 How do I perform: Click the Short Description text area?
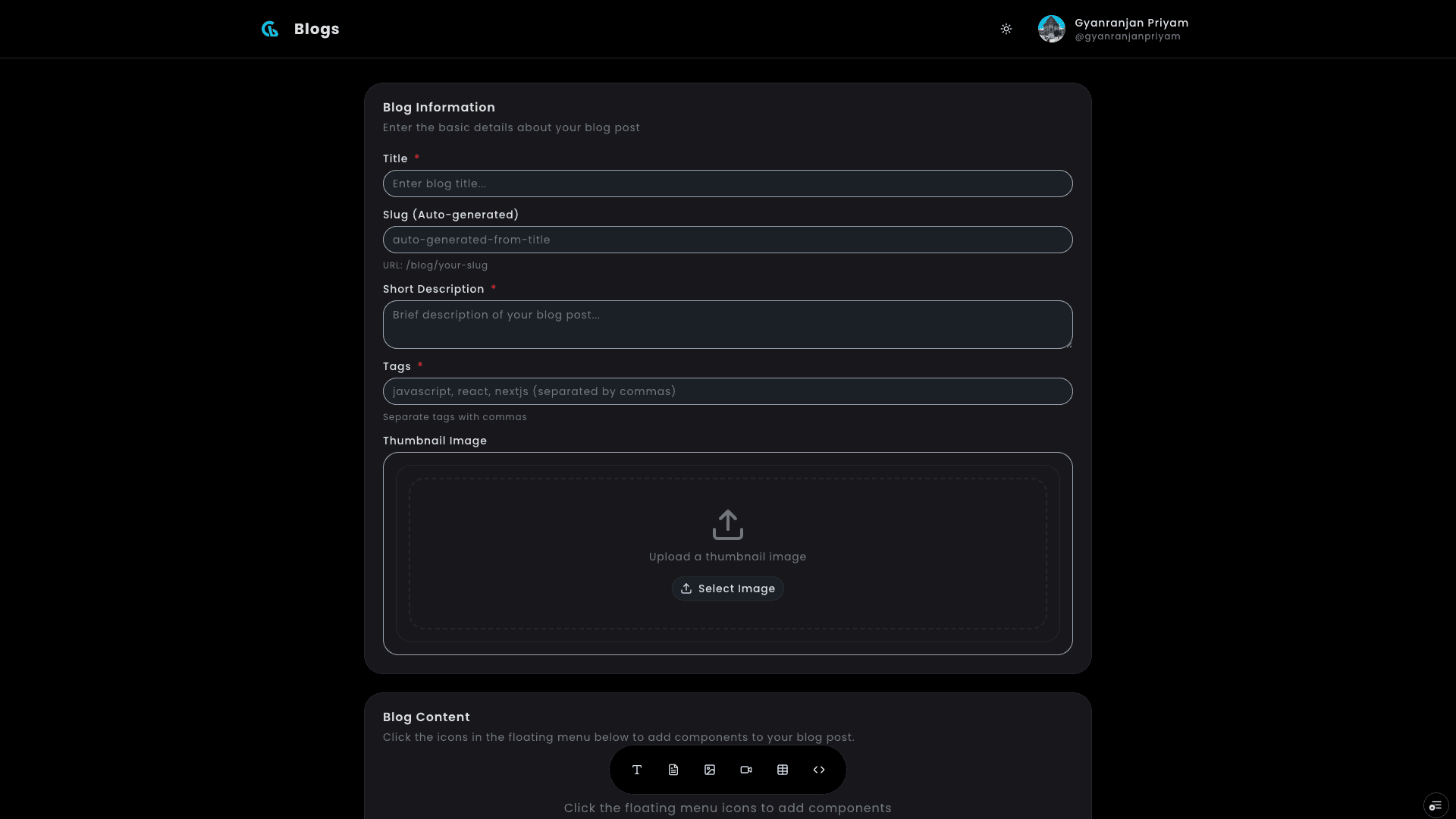pos(727,325)
